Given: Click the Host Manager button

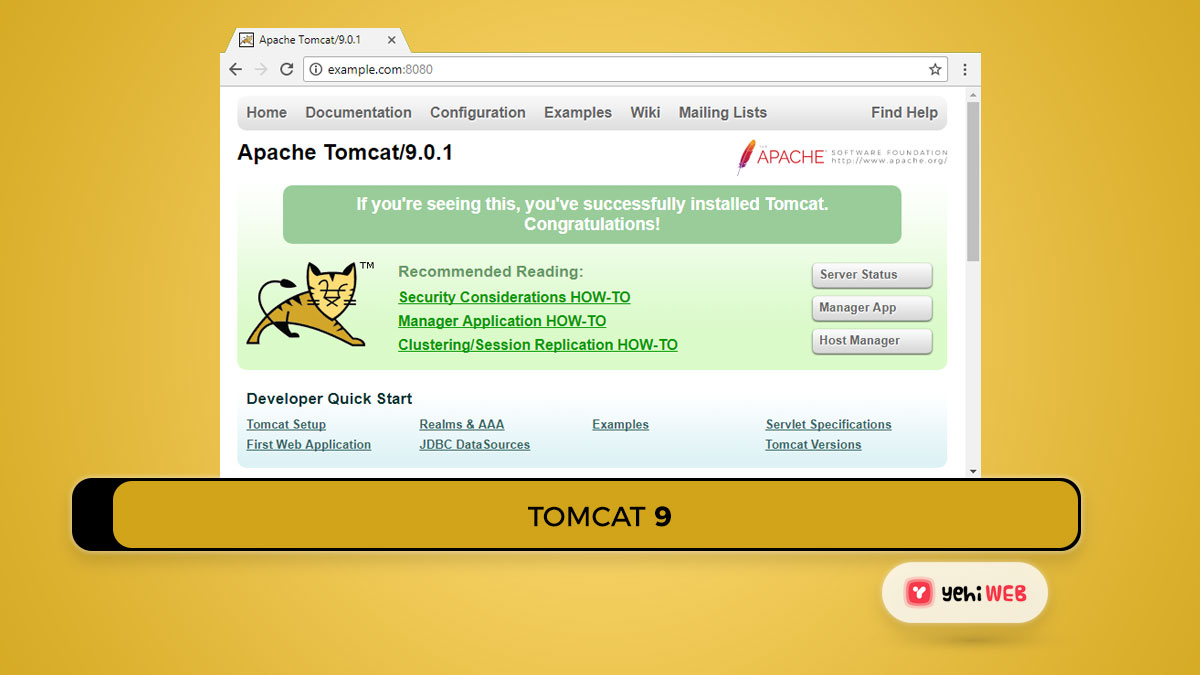Looking at the screenshot, I should coord(871,341).
